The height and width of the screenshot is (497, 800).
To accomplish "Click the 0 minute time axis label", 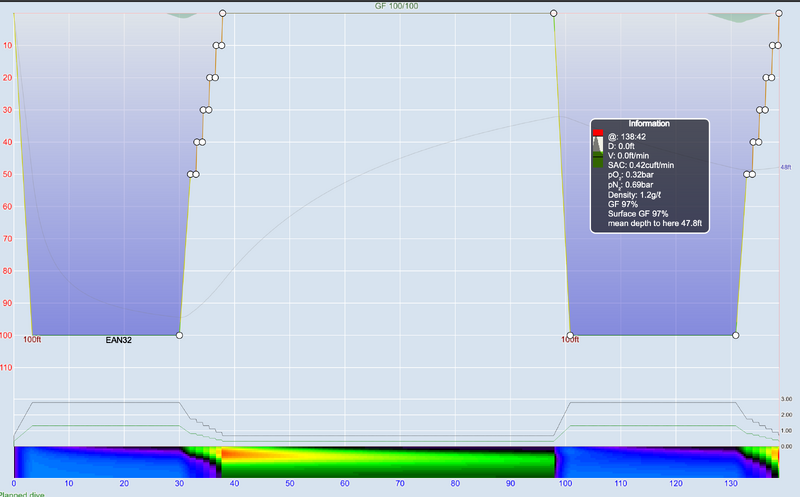I will (14, 483).
